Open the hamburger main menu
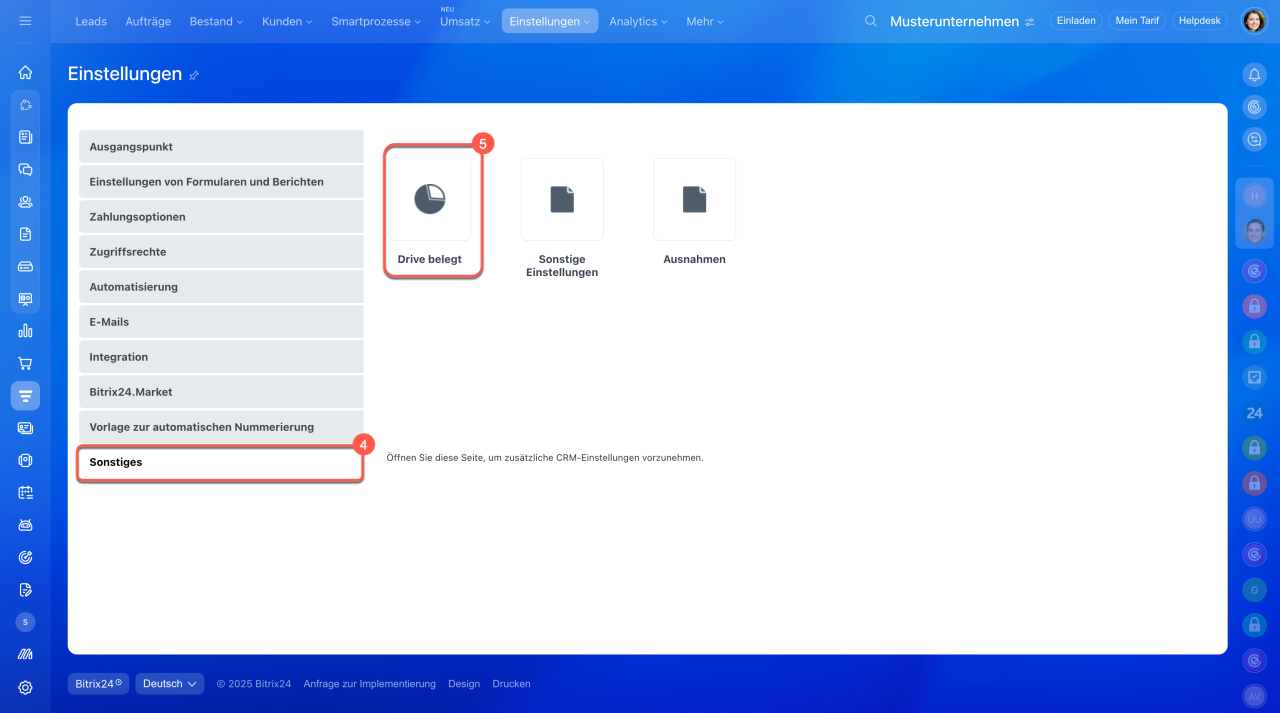 pyautogui.click(x=25, y=21)
